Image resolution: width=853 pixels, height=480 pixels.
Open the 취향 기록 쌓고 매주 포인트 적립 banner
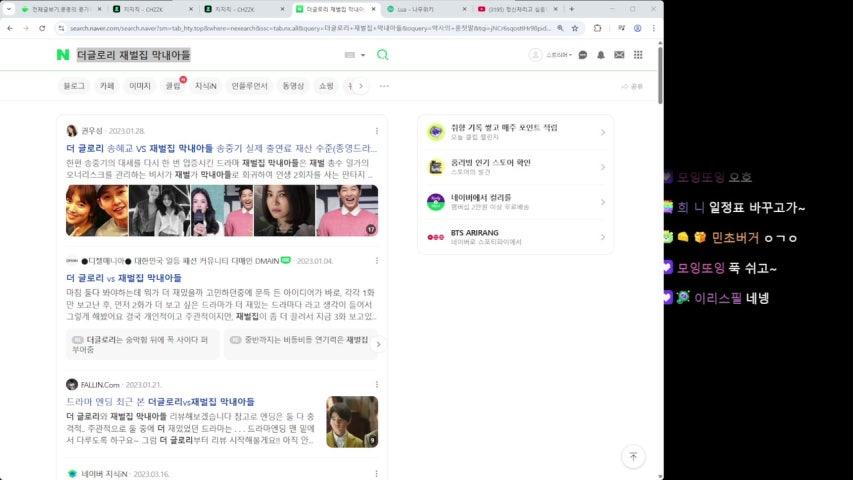[515, 132]
